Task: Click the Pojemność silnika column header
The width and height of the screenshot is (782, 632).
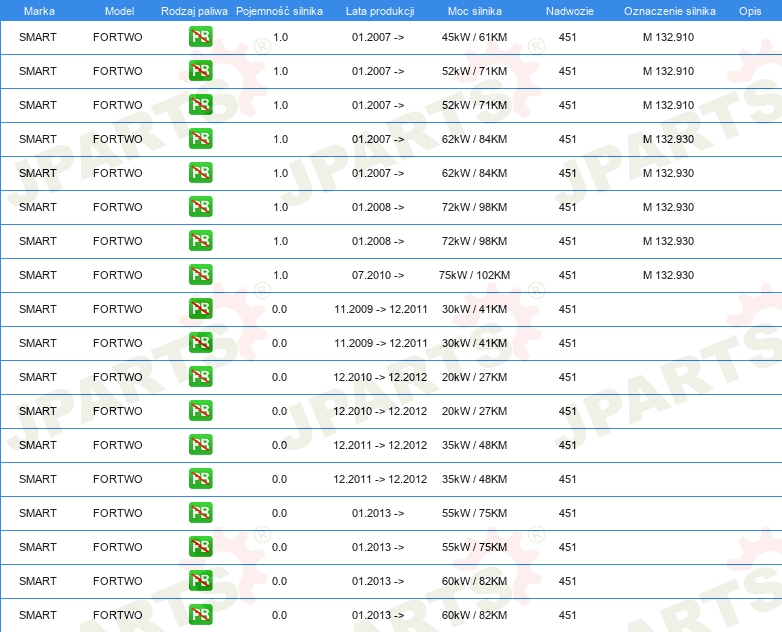Action: coord(279,11)
